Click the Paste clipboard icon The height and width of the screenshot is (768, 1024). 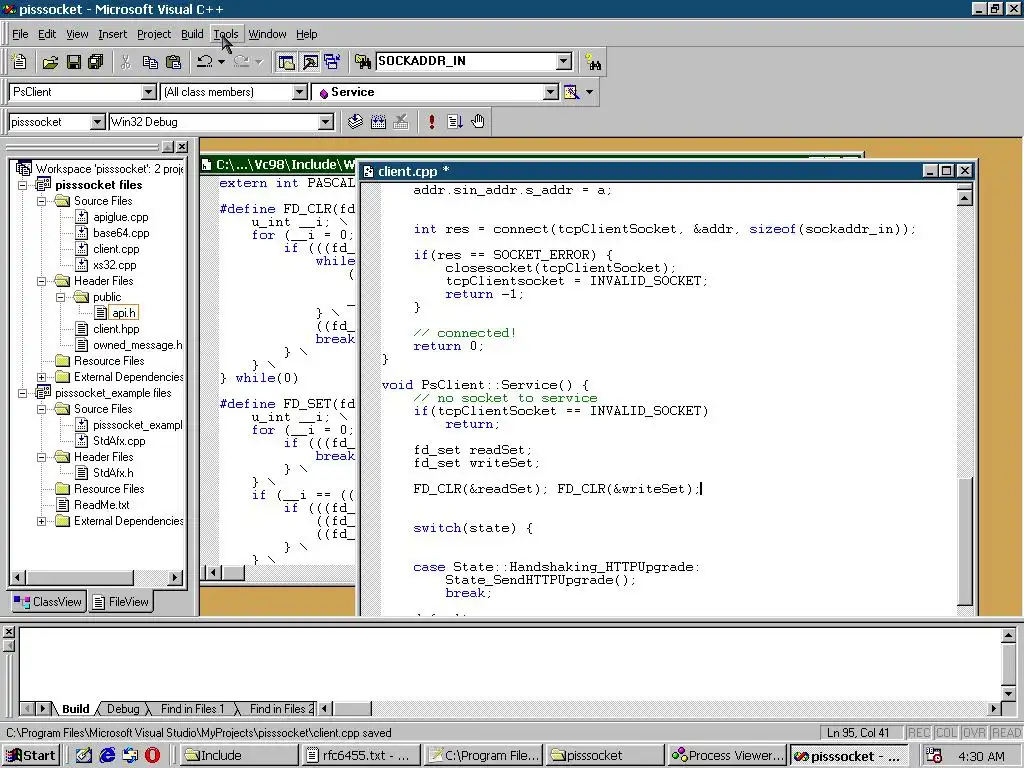[x=174, y=61]
